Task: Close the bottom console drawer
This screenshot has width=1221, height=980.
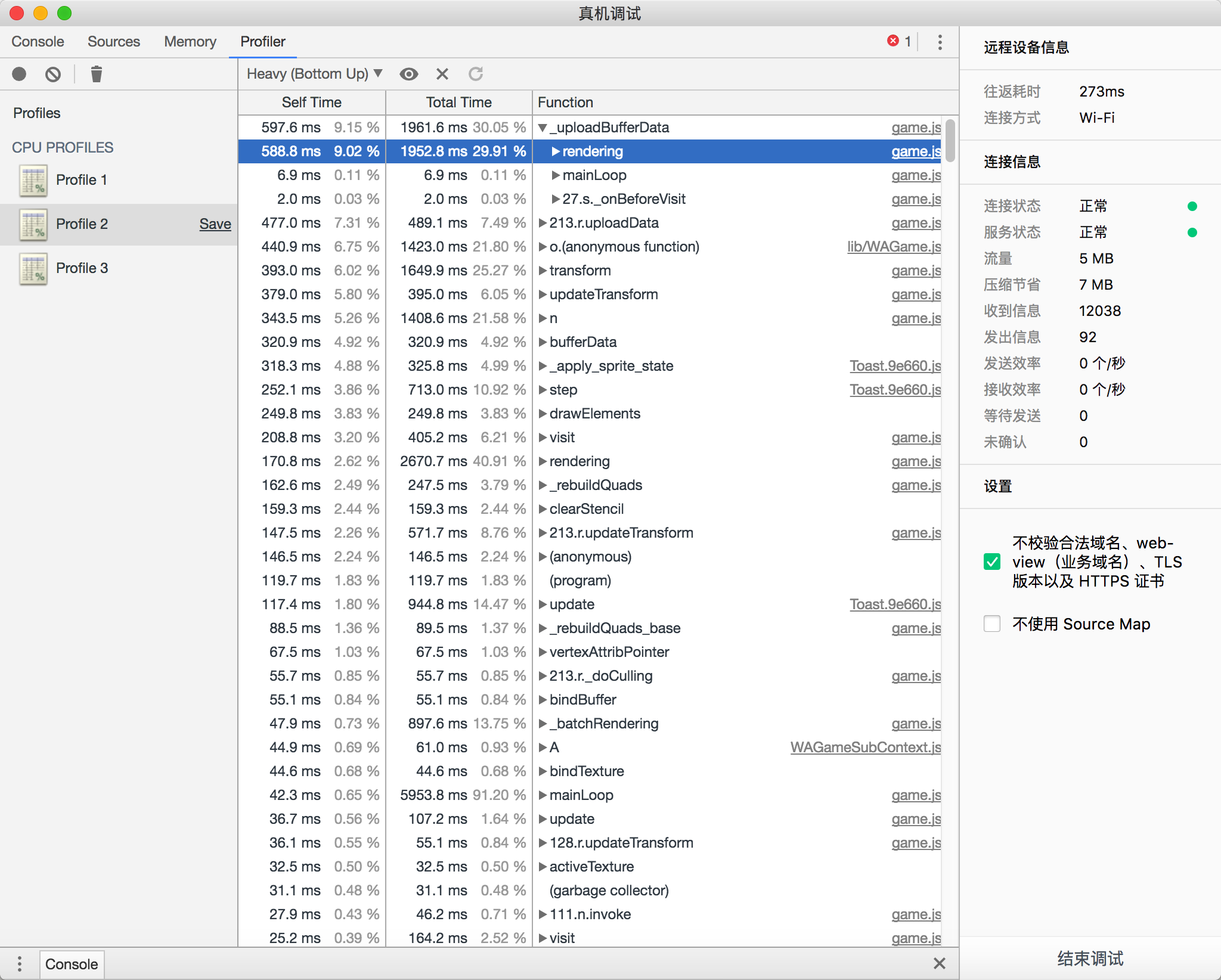Action: click(940, 963)
